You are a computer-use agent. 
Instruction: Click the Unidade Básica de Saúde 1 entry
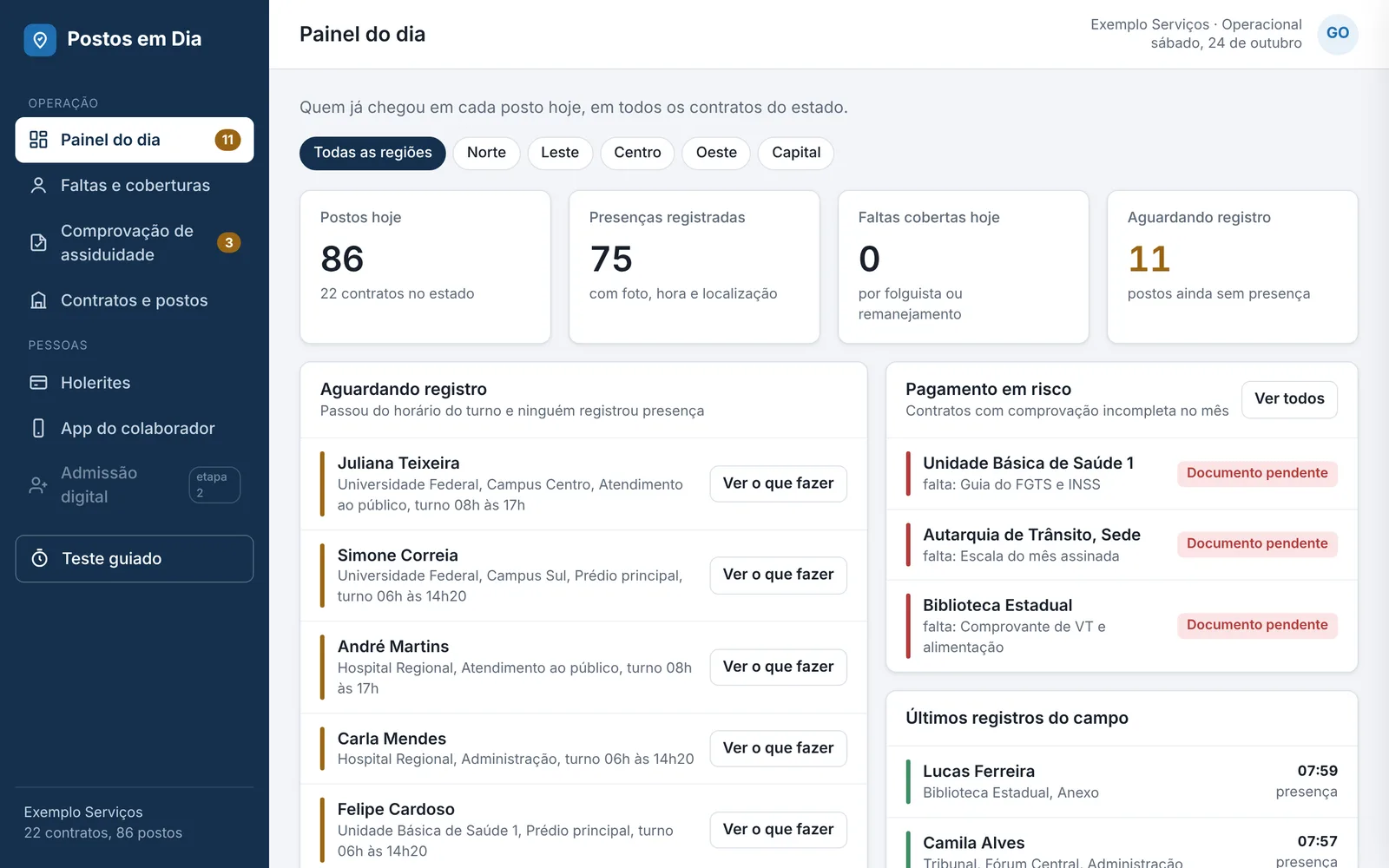[x=1122, y=474]
